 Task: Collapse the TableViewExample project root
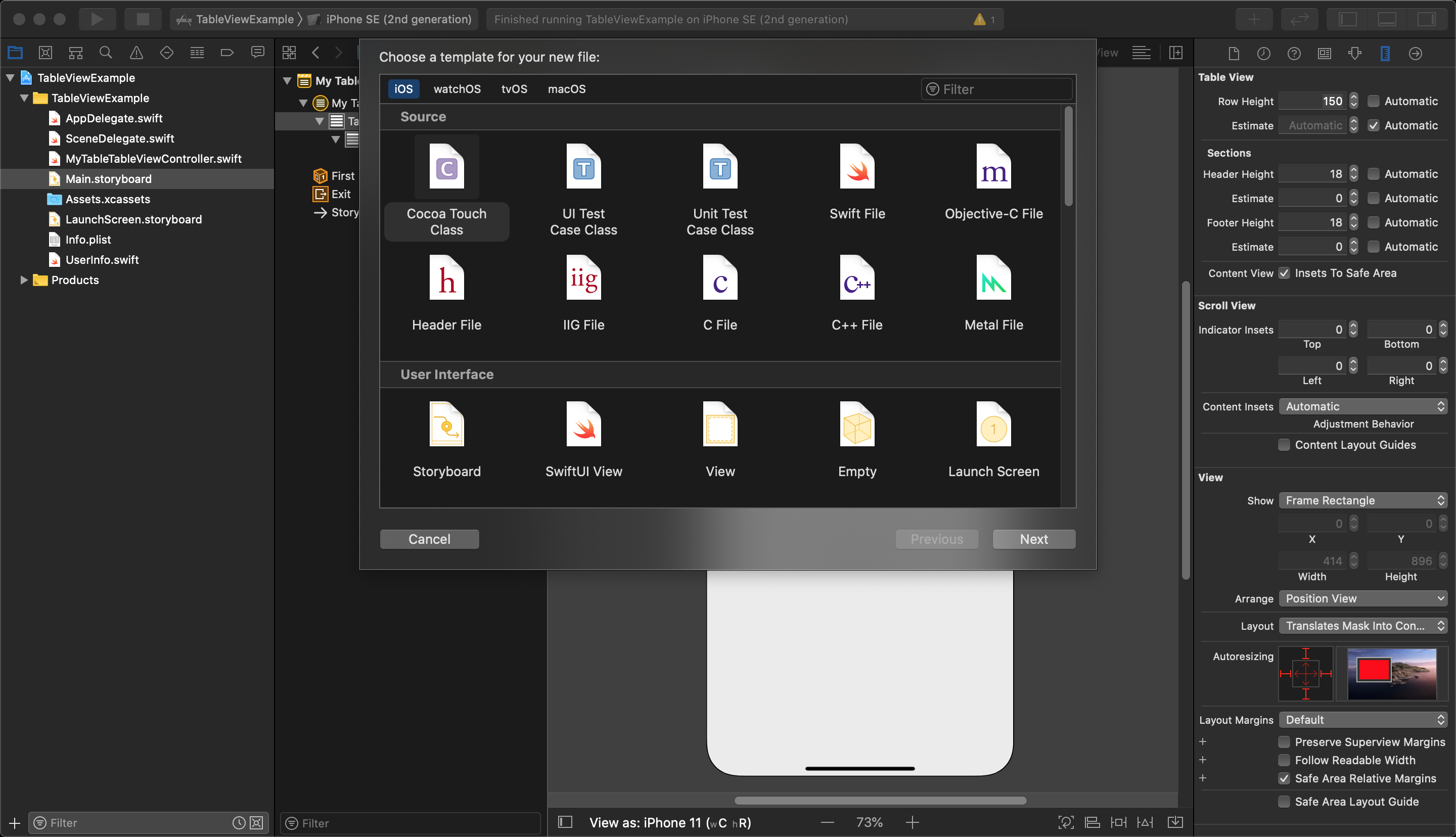click(x=10, y=78)
